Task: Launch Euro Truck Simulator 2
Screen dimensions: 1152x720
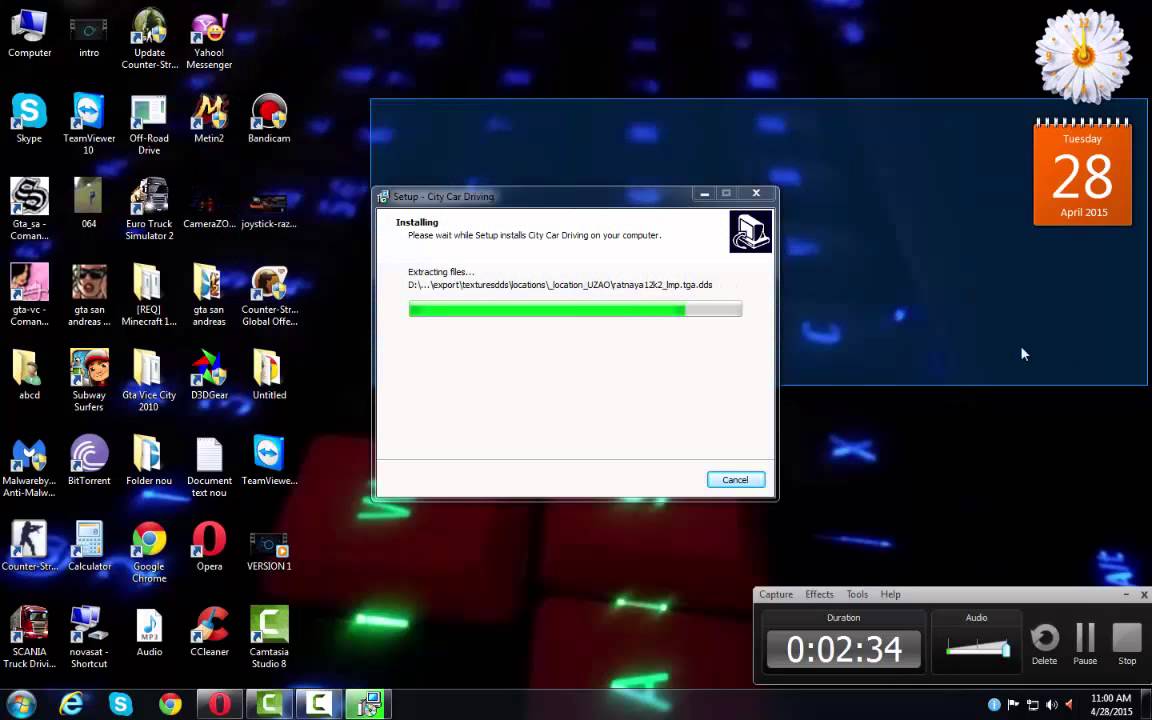Action: tap(149, 209)
